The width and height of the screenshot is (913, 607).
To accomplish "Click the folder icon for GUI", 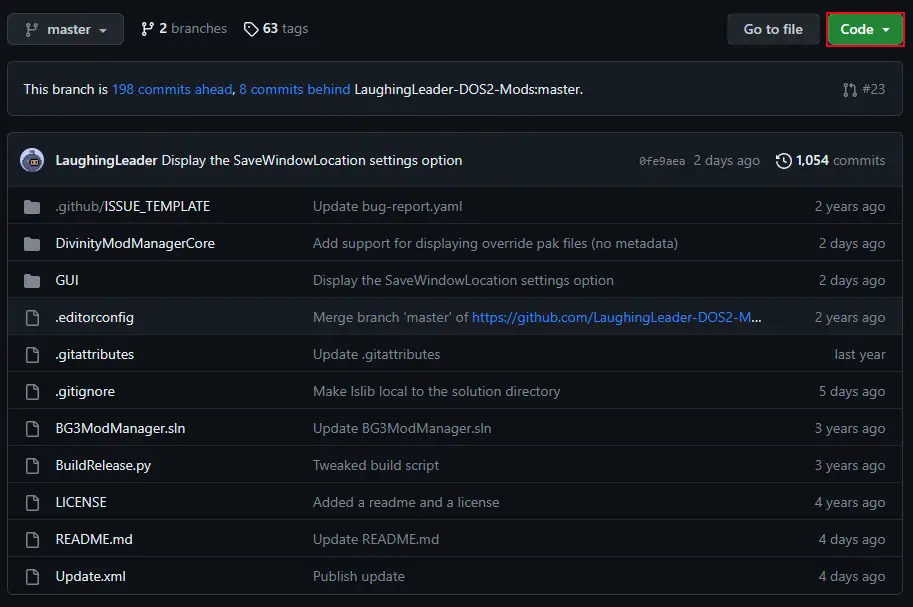I will (x=32, y=281).
